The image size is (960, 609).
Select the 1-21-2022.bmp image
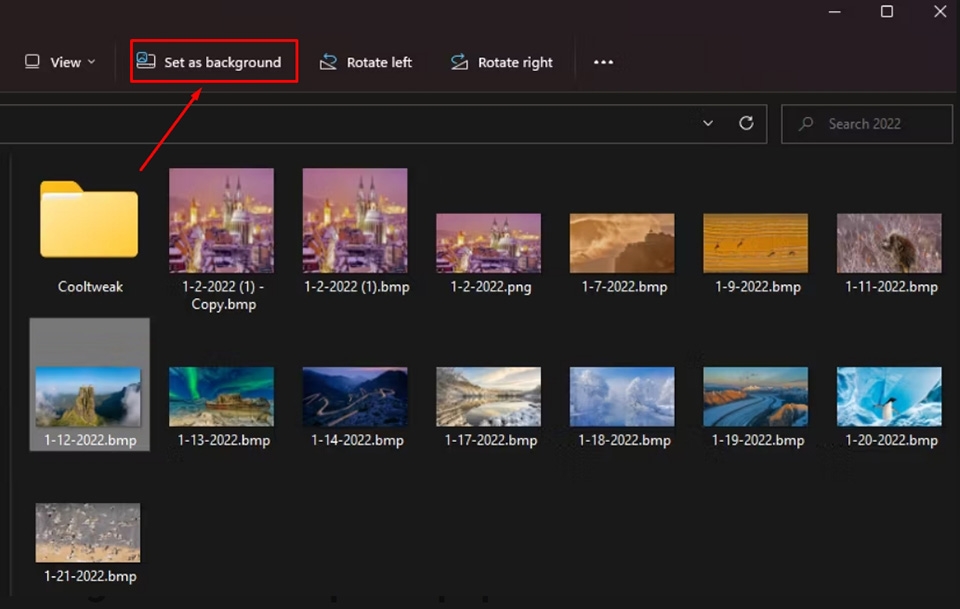click(87, 531)
